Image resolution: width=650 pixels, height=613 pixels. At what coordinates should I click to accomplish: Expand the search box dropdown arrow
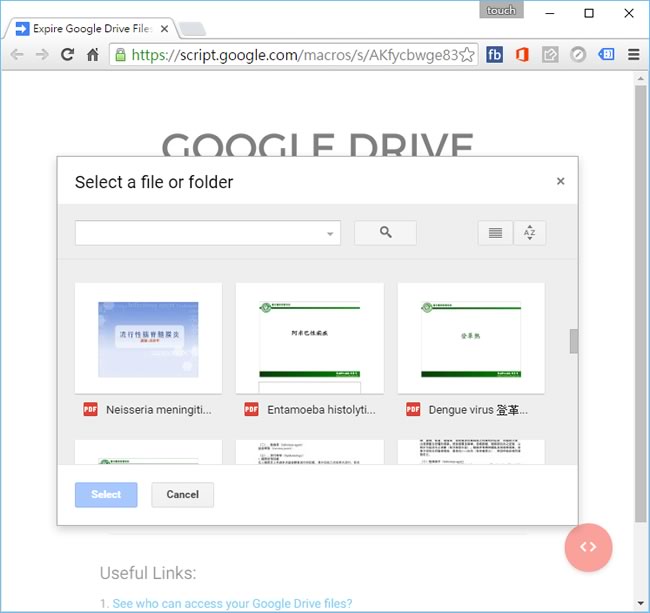330,234
